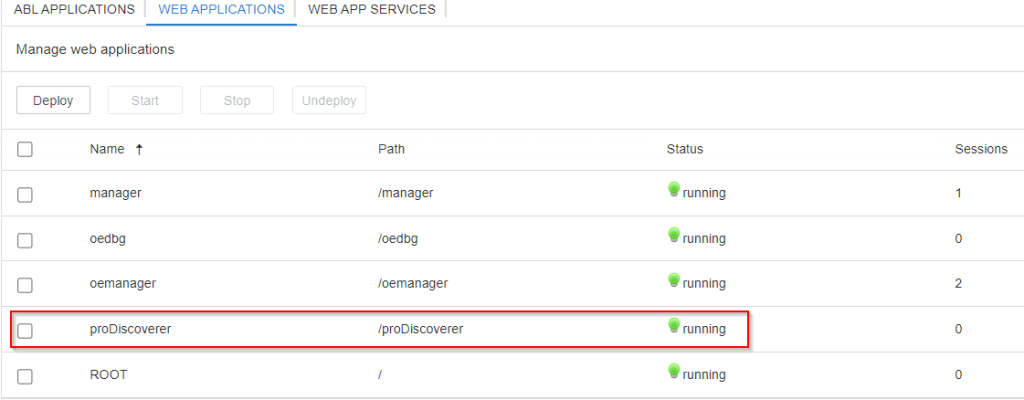This screenshot has height=400, width=1024.
Task: Click the proDiscoverer running status icon
Action: [673, 326]
